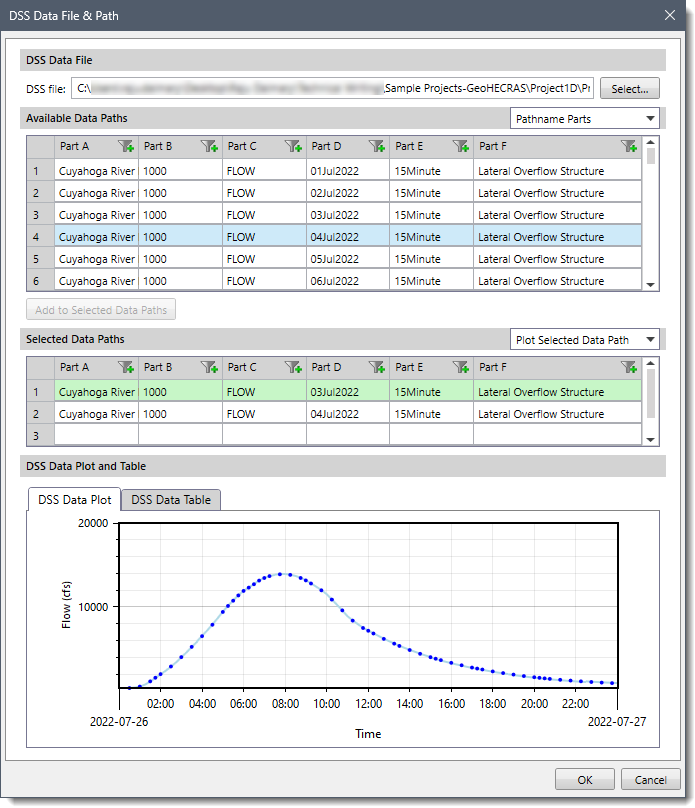Click the Select... file button
695x808 pixels.
[x=630, y=89]
